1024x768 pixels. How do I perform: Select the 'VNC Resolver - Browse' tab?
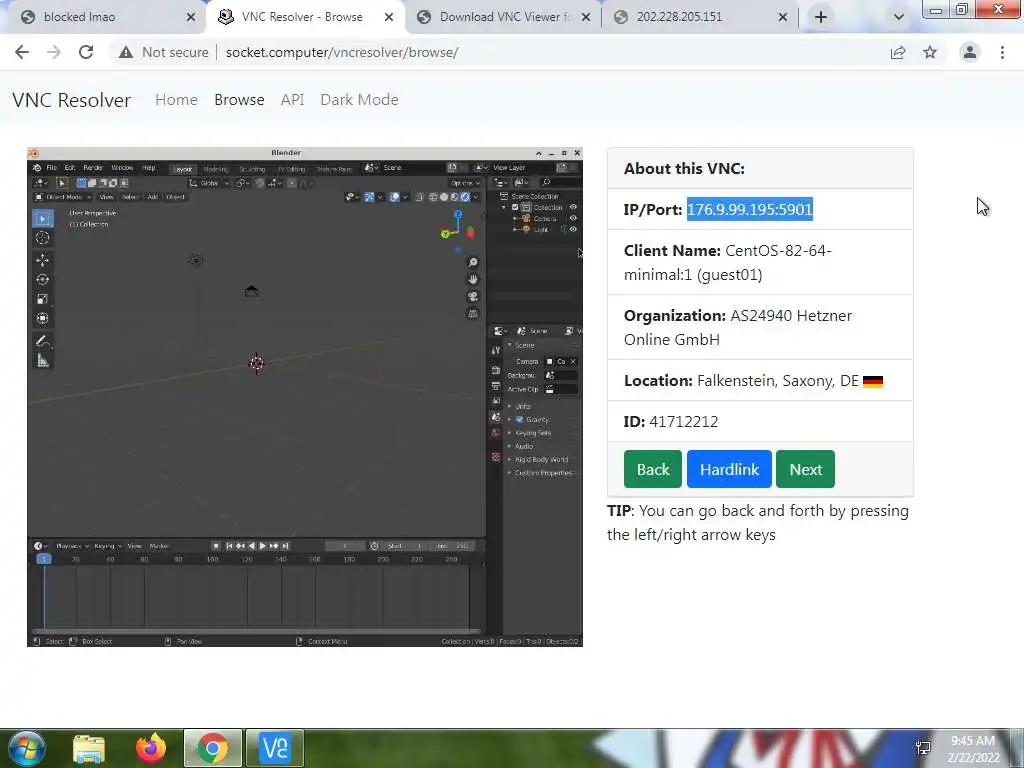(304, 17)
